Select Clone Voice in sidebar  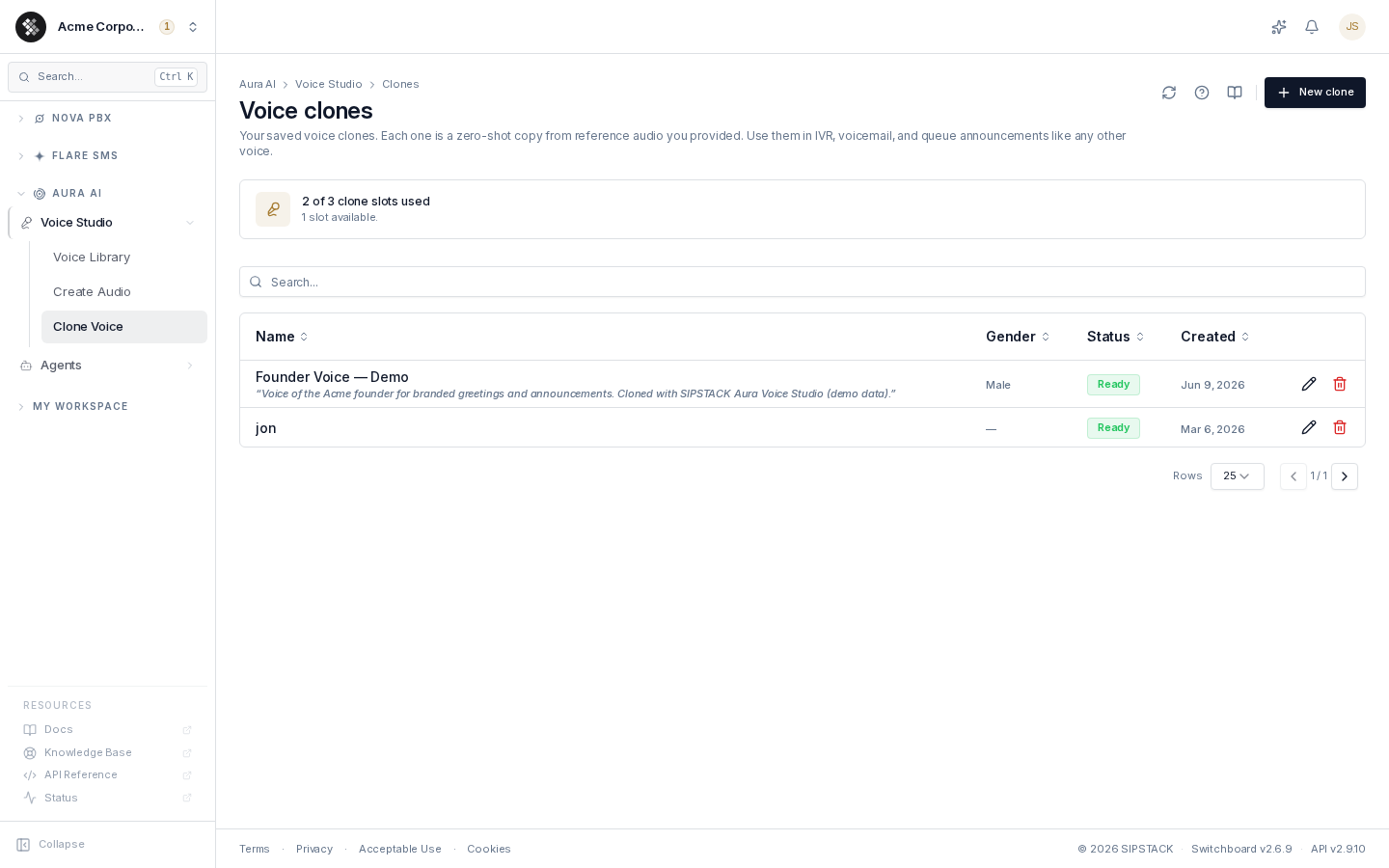pyautogui.click(x=124, y=327)
